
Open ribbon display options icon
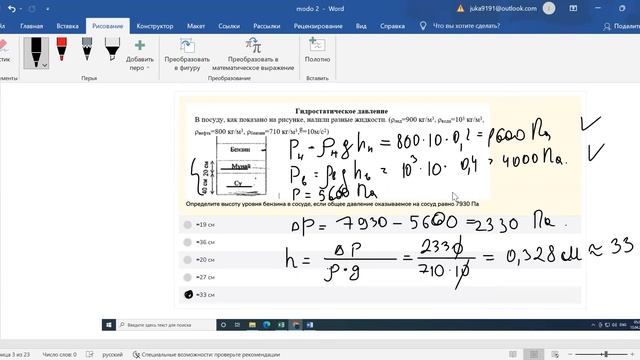[573, 9]
